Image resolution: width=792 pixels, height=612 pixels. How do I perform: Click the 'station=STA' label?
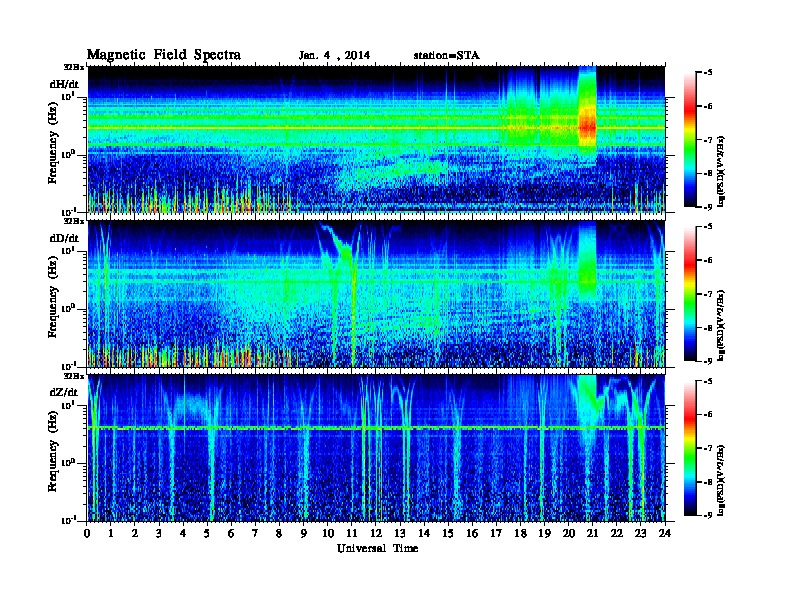[x=447, y=56]
